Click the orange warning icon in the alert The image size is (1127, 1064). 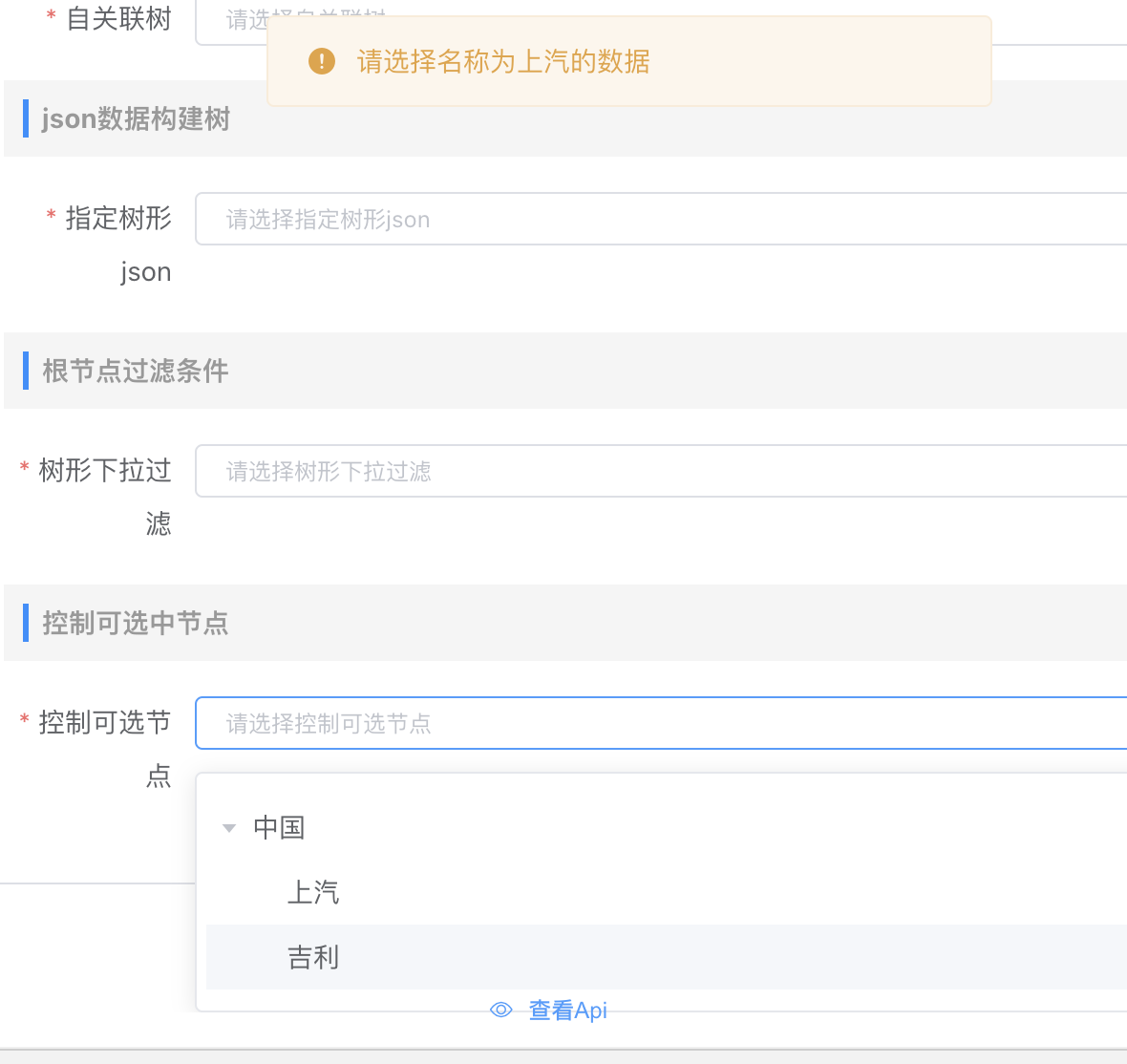click(x=322, y=62)
